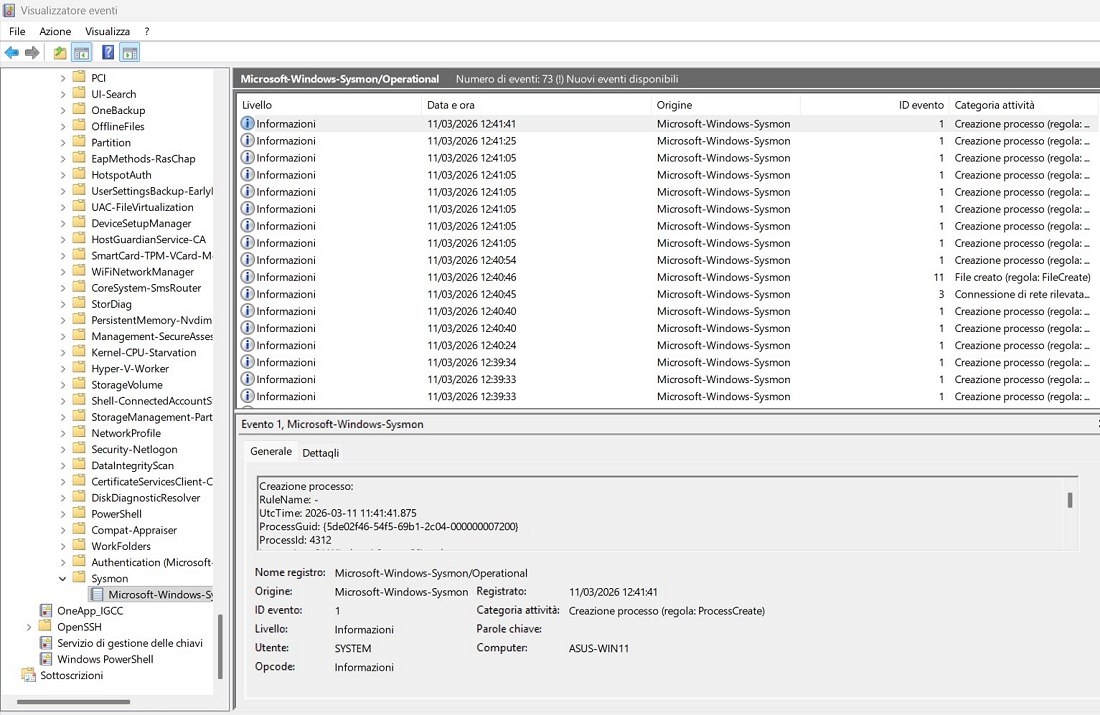Click the back navigation arrow

[x=12, y=51]
